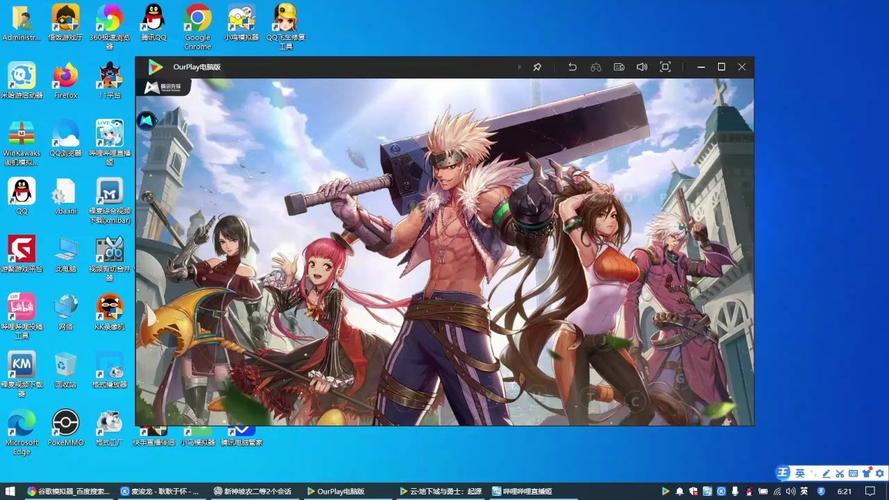Click the floating round assistant icon in game
This screenshot has width=889, height=500.
click(x=147, y=120)
